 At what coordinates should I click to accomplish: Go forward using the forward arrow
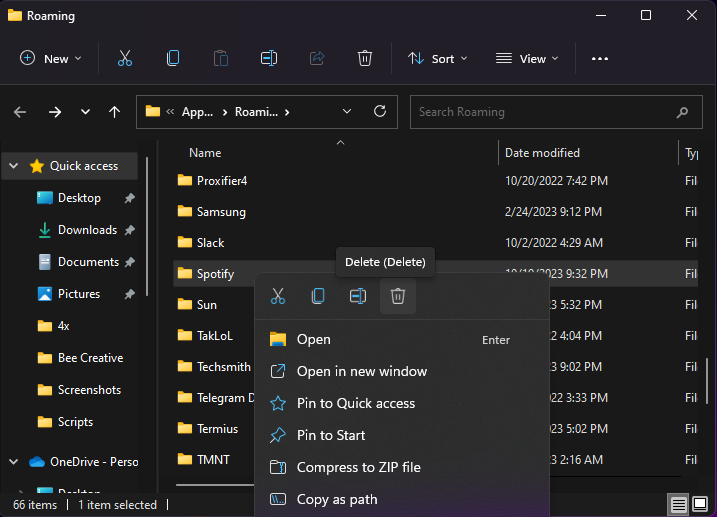point(55,112)
